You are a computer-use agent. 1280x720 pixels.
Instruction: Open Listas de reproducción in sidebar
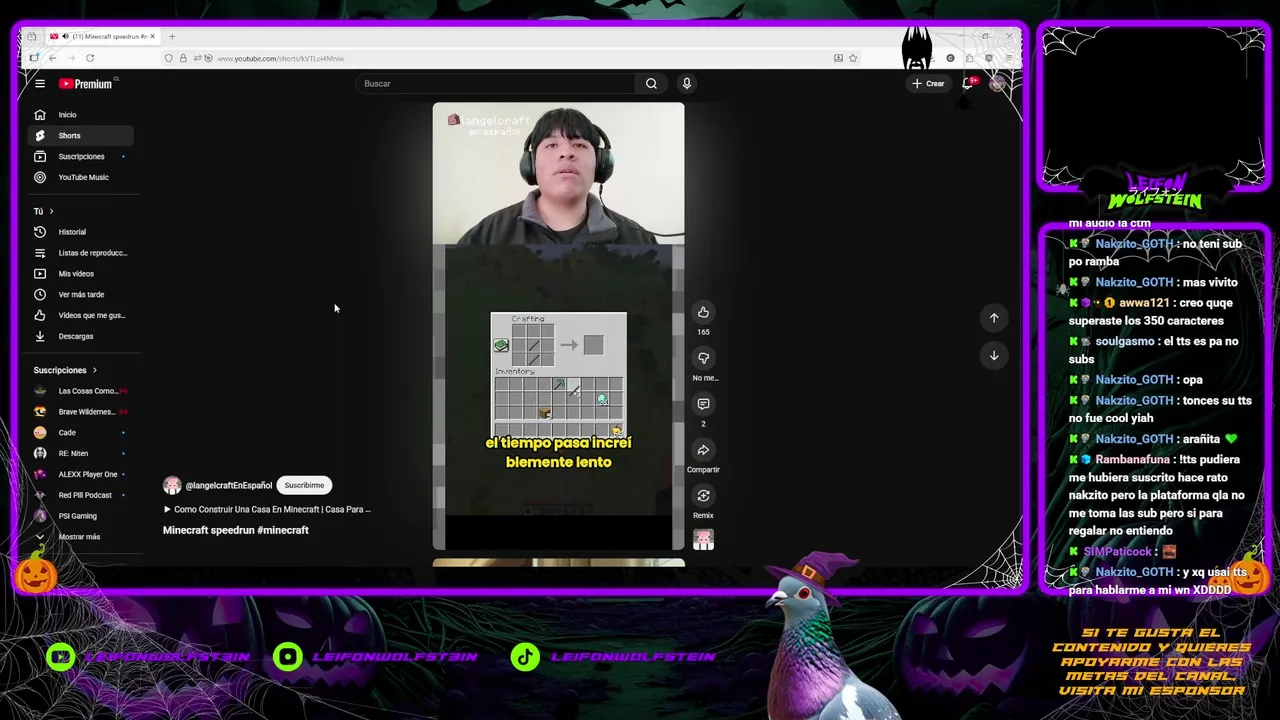(x=79, y=253)
